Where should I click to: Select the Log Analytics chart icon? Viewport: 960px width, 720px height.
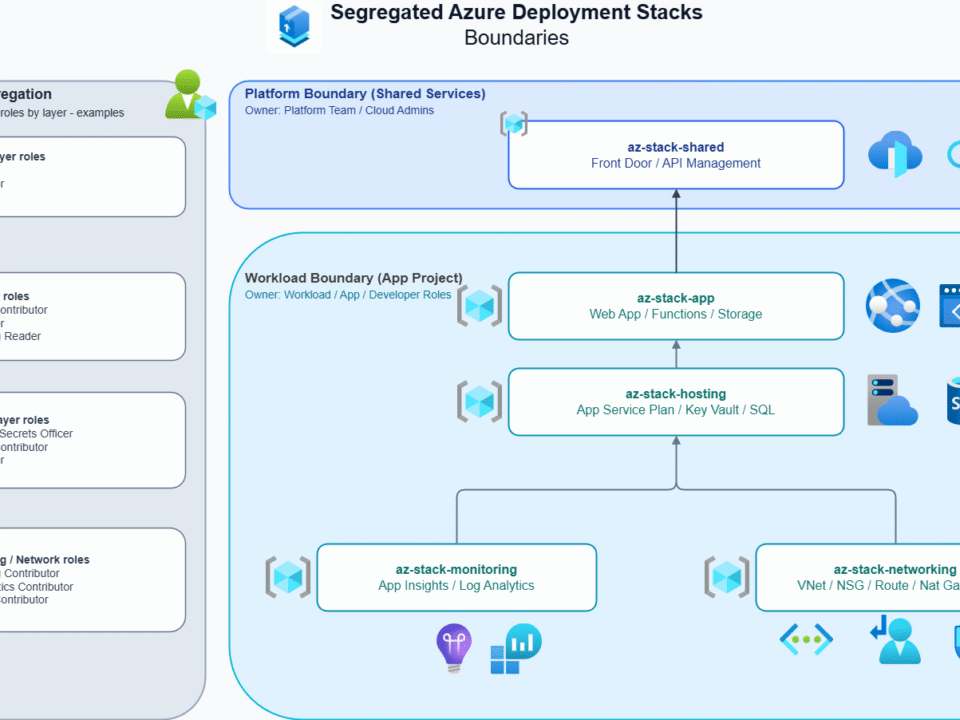click(x=515, y=648)
